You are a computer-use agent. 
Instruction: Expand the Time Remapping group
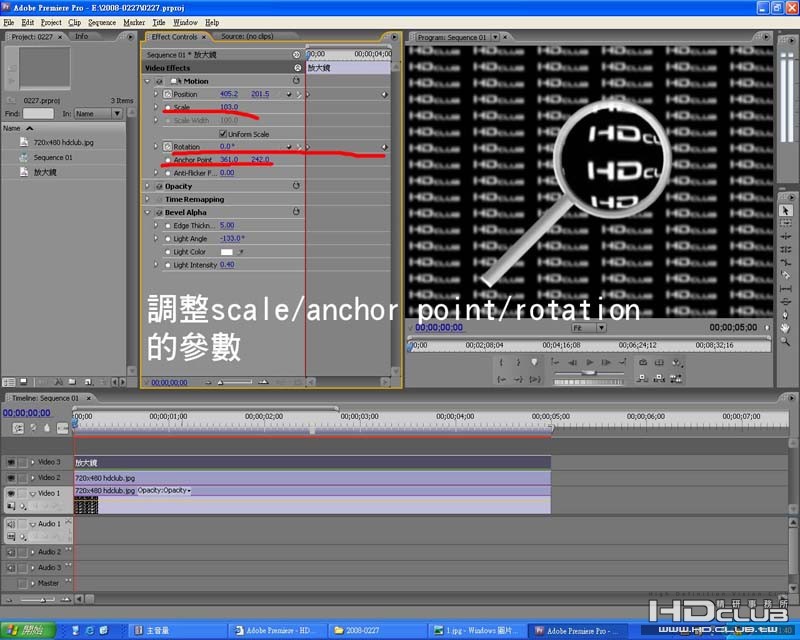147,199
